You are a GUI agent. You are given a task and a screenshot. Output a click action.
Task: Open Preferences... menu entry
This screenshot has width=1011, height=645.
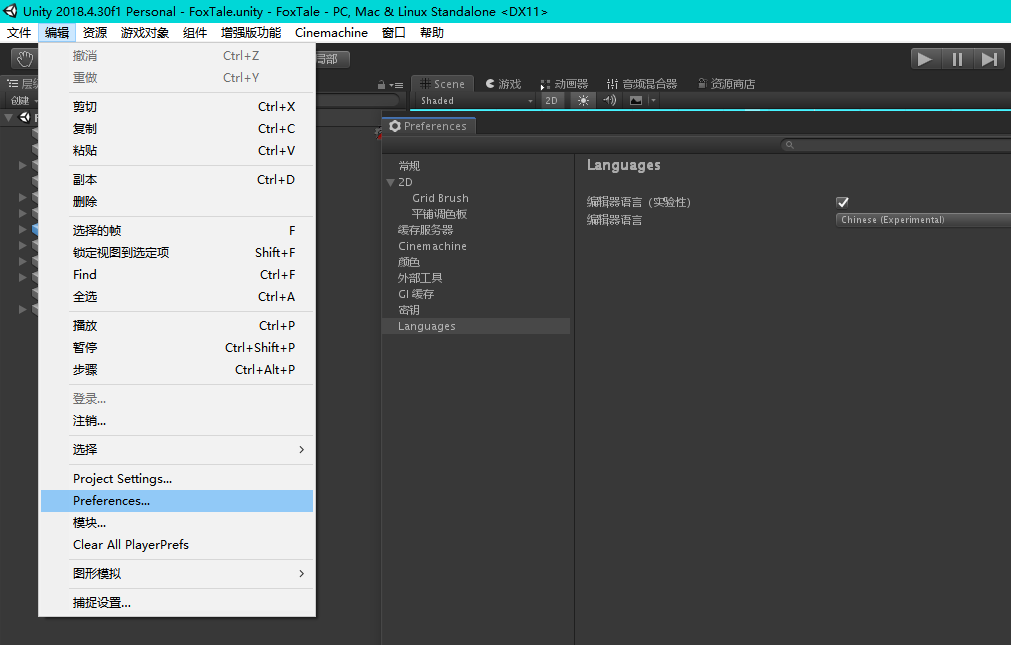[177, 501]
